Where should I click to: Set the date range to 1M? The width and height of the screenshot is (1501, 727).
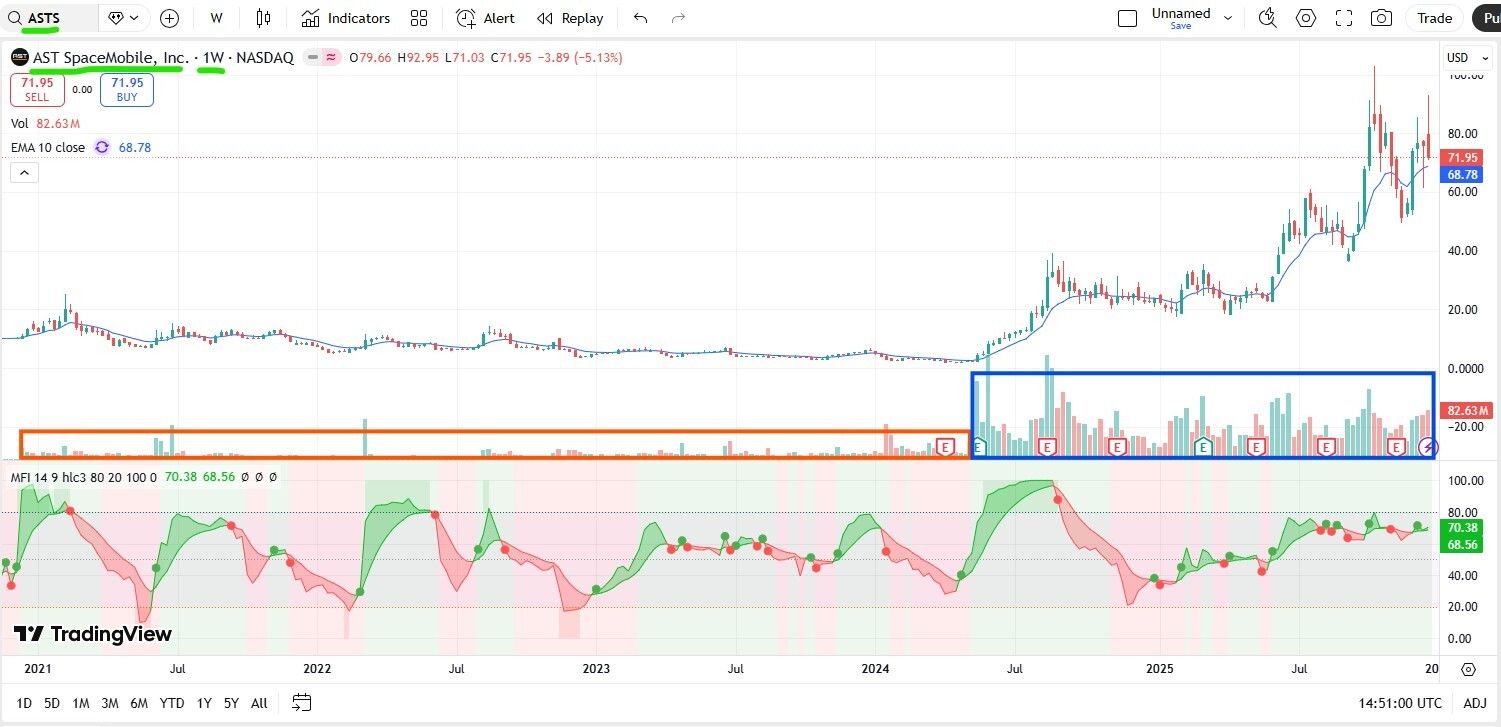tap(81, 703)
